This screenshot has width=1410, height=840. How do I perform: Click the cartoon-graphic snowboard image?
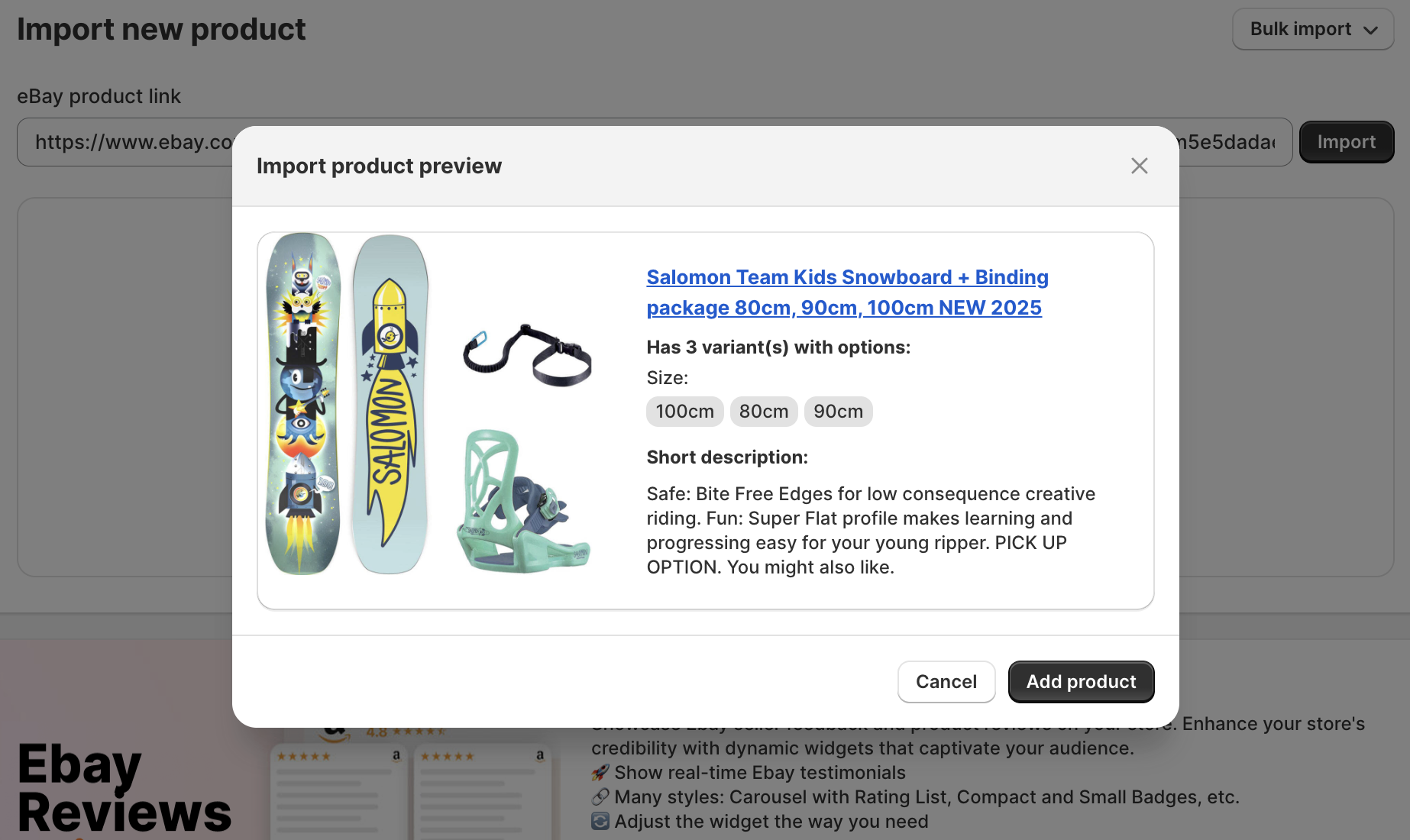(x=302, y=403)
